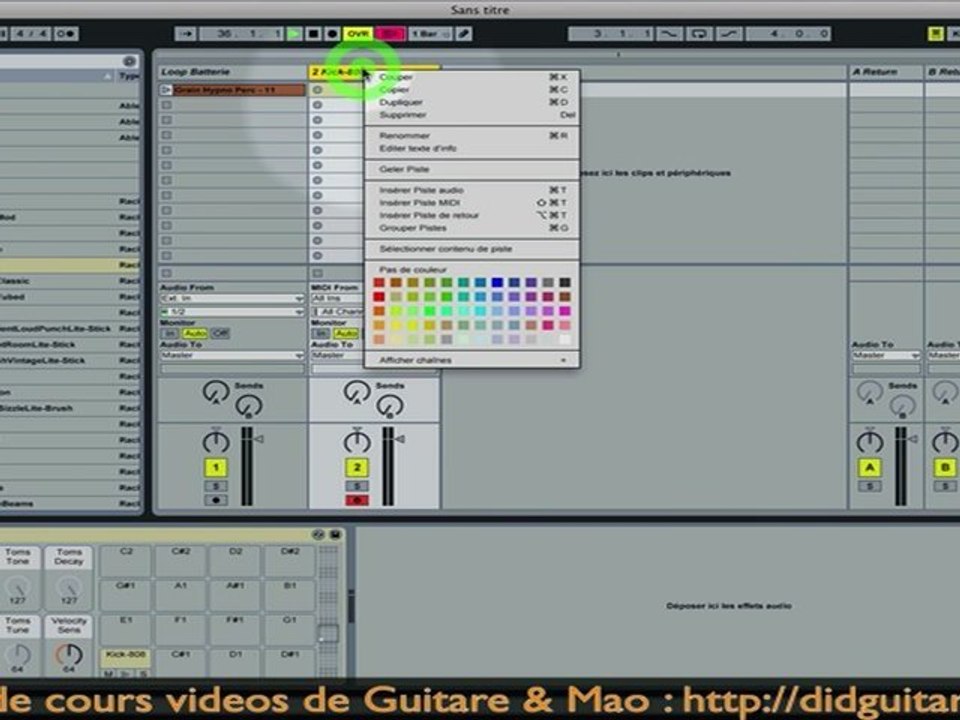Click A Return volume fader handle
The image size is (960, 720).
click(913, 439)
